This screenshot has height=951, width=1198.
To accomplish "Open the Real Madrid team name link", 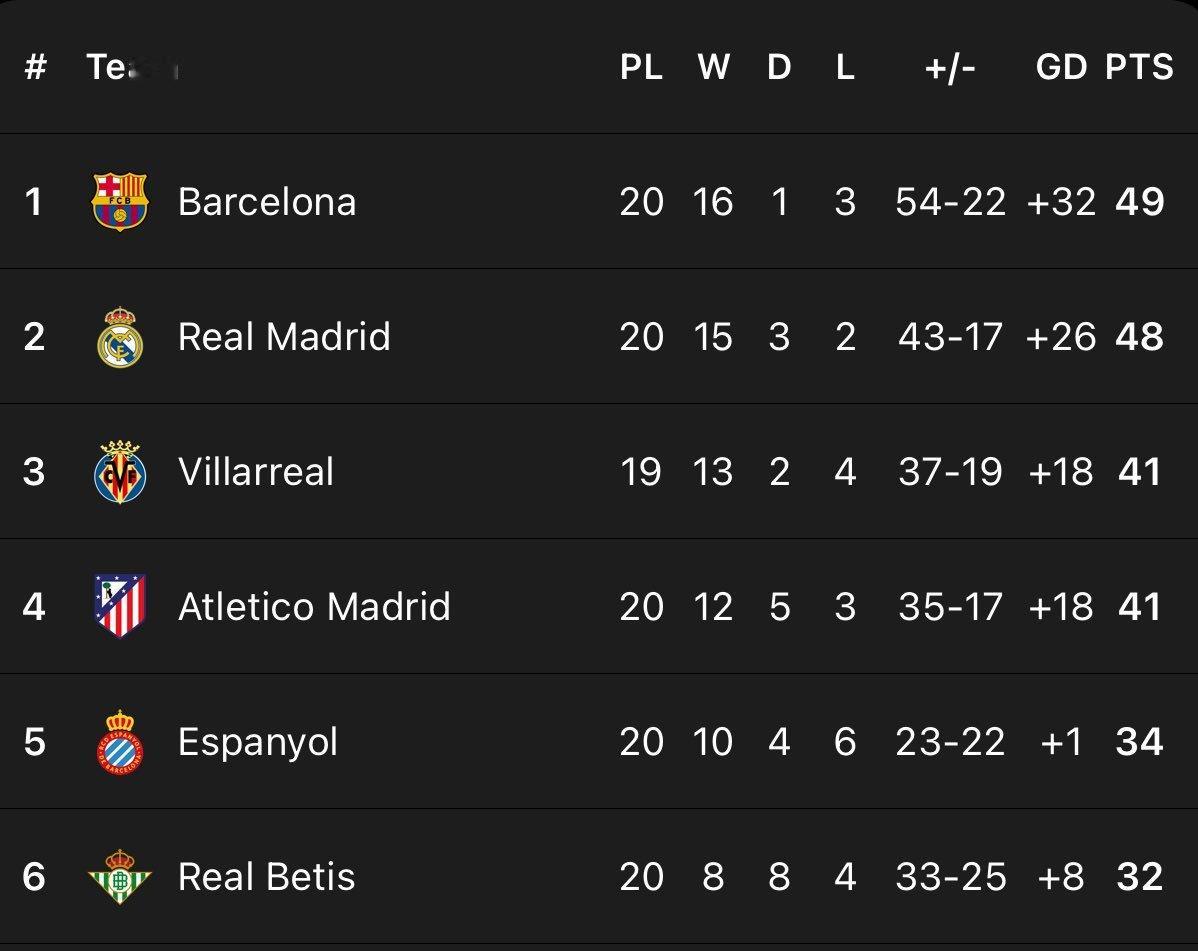I will point(284,337).
